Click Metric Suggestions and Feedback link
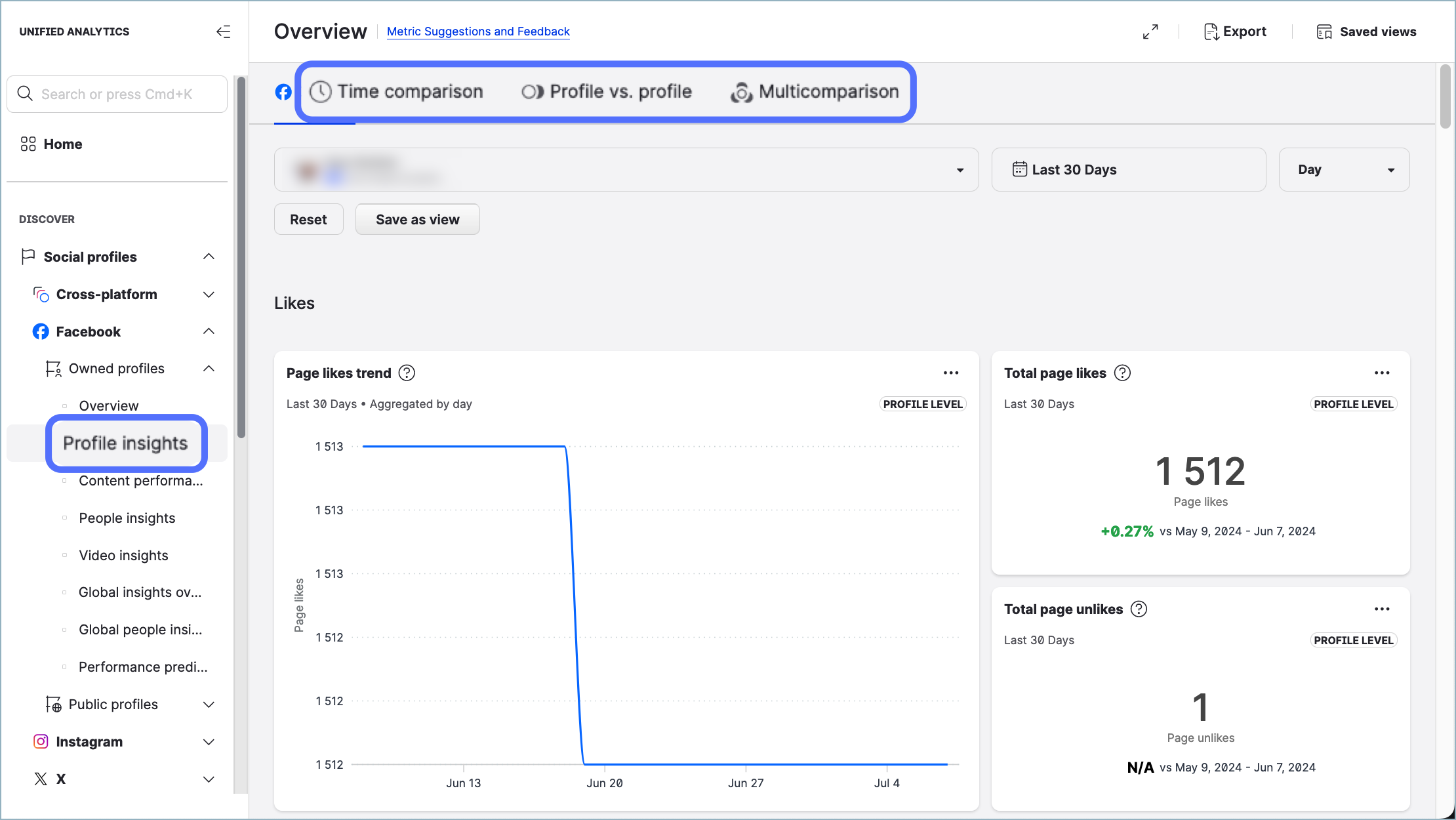 point(478,31)
